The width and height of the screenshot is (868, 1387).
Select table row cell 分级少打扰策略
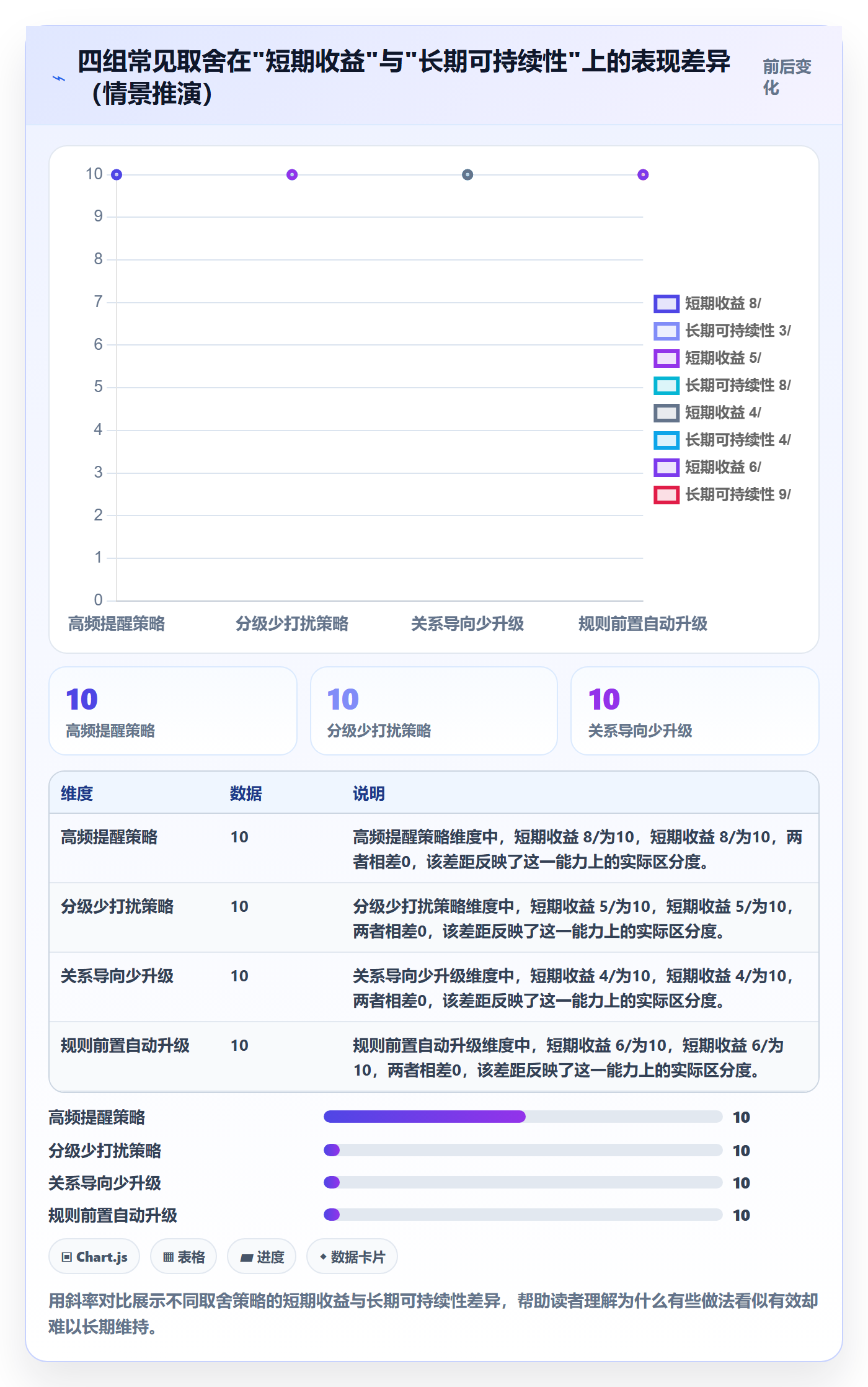[117, 906]
